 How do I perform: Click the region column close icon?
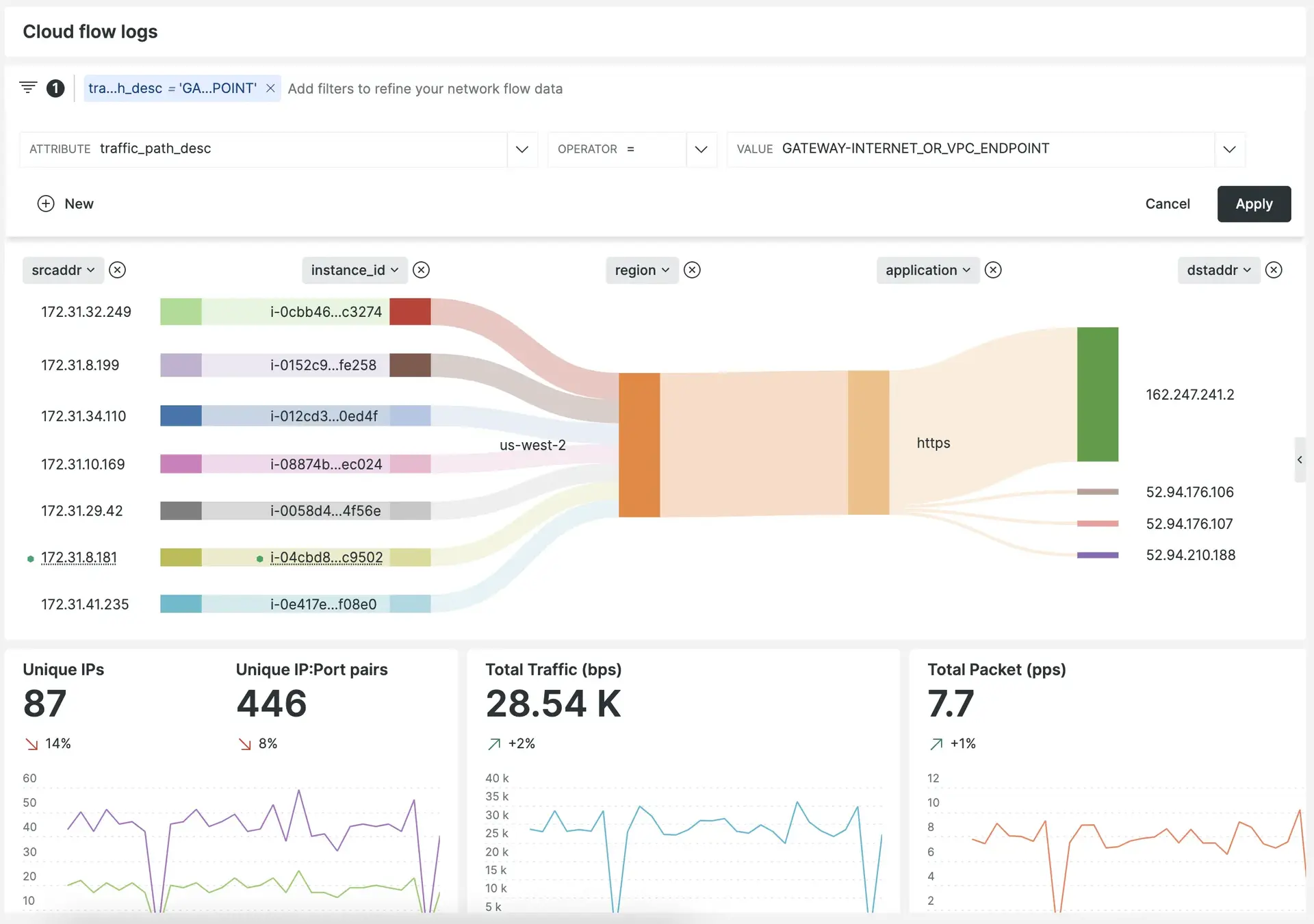coord(694,268)
